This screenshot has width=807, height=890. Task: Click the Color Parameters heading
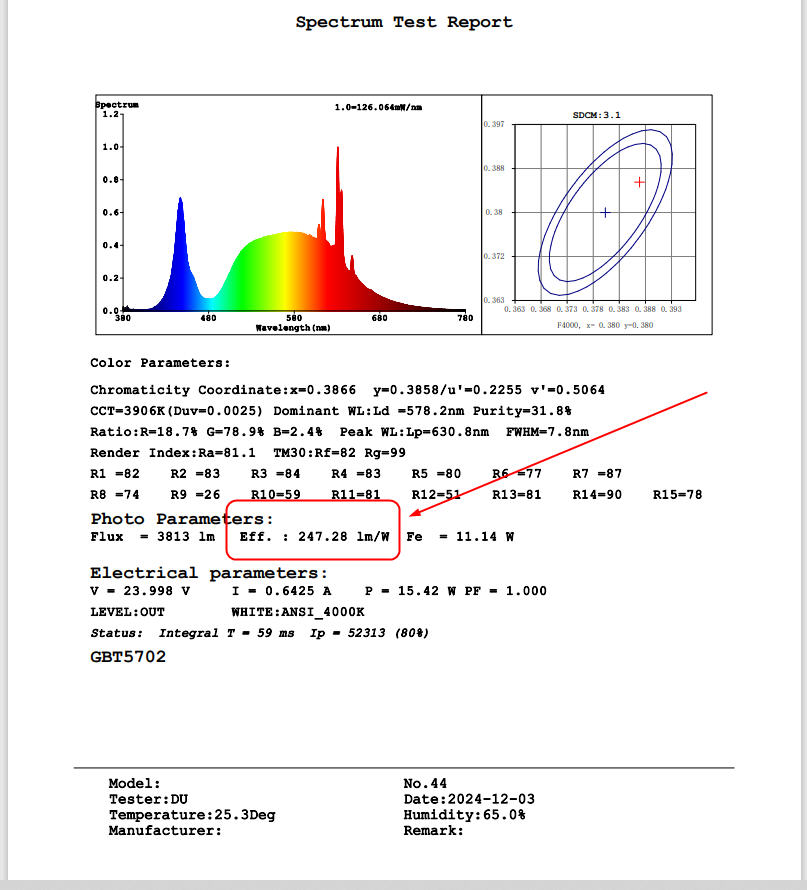[x=160, y=363]
